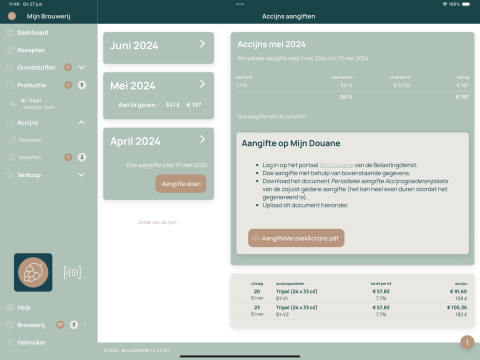Viewport: 480px width, 360px height.
Task: Click the orange warning badge next to Productie
Action: 68,85
